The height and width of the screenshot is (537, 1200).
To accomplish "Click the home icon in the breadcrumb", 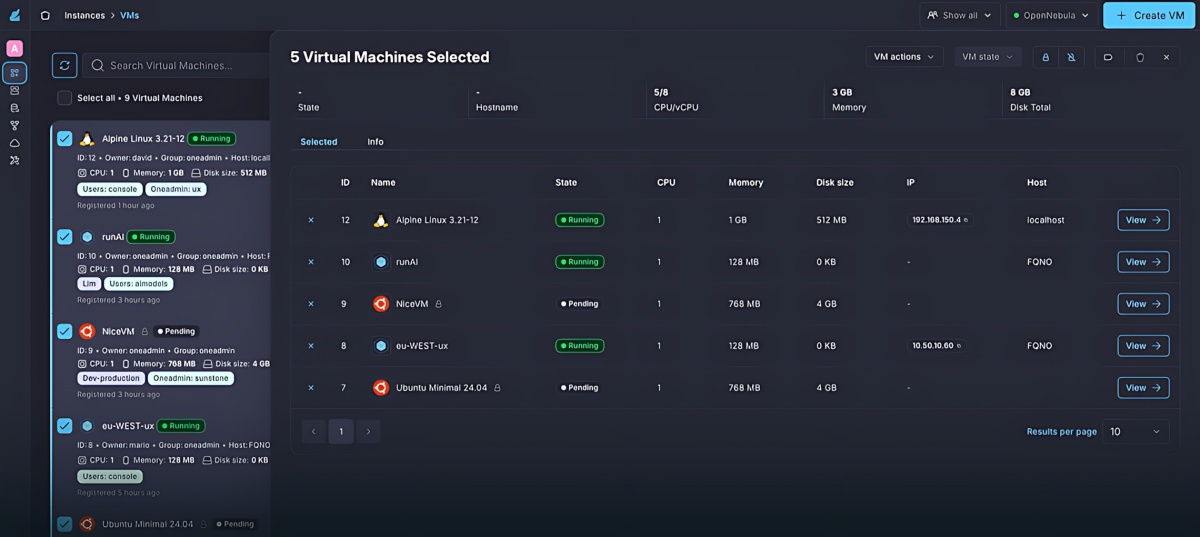I will pos(45,15).
